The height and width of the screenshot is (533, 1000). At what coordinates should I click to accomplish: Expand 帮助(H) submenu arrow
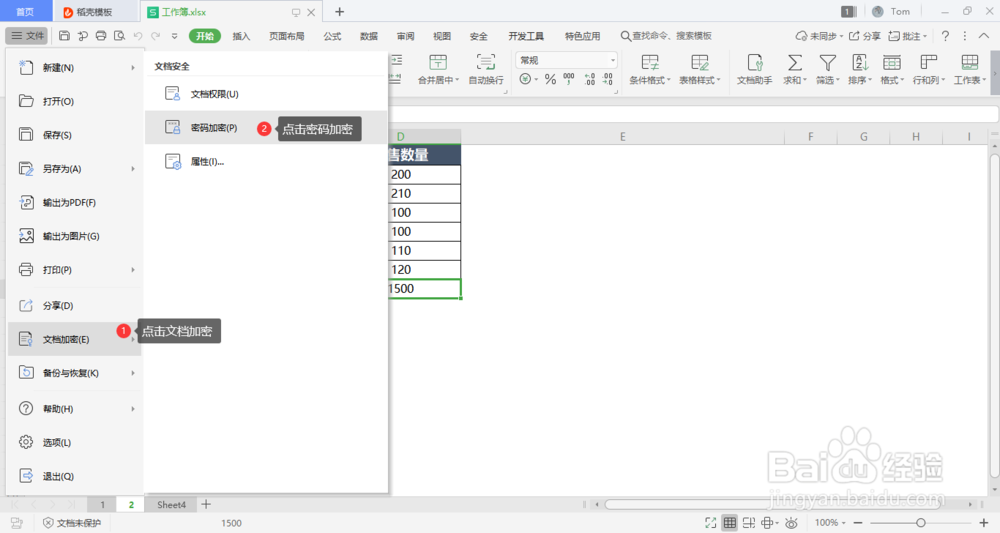pyautogui.click(x=133, y=409)
